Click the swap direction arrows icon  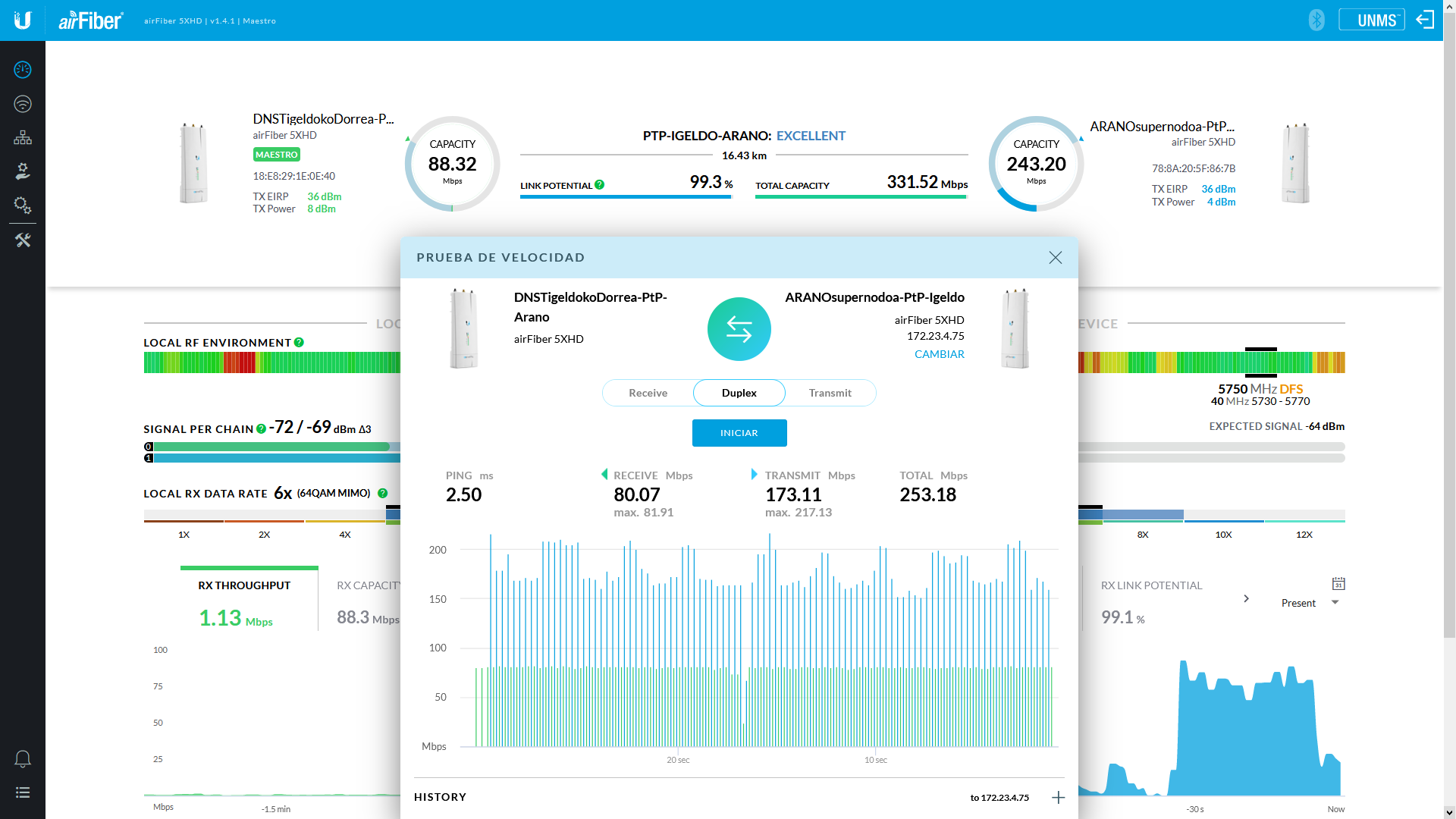click(739, 329)
